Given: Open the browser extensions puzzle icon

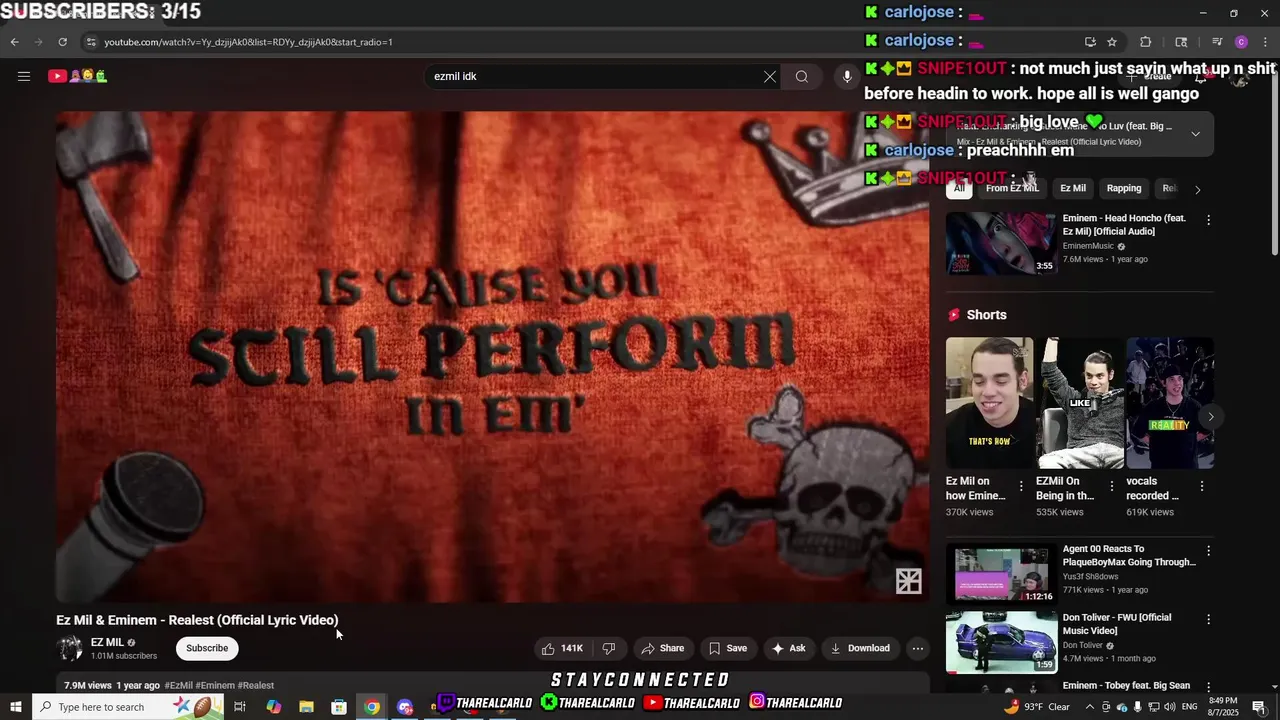Looking at the screenshot, I should point(1146,42).
